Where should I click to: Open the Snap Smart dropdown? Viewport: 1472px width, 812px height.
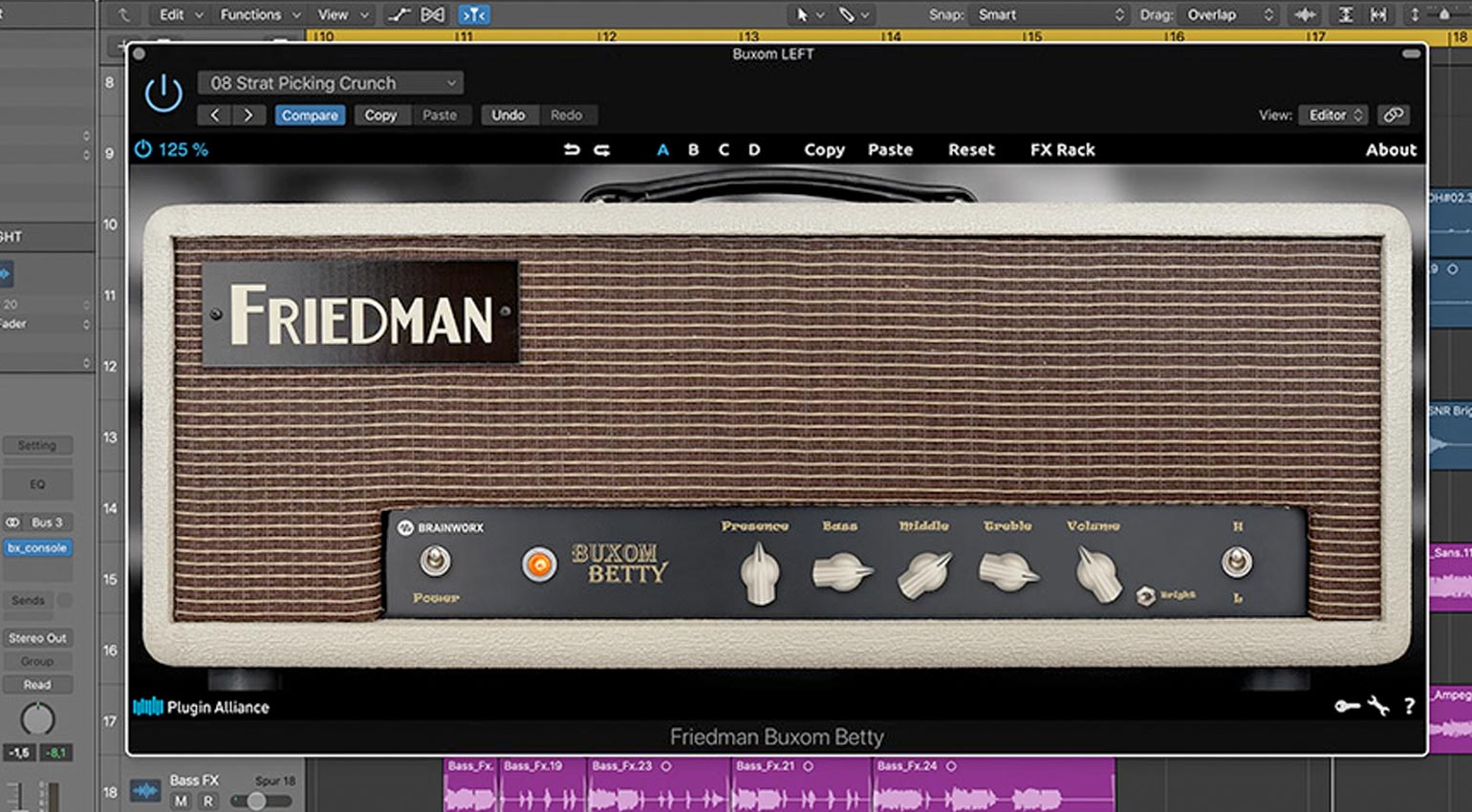1050,14
